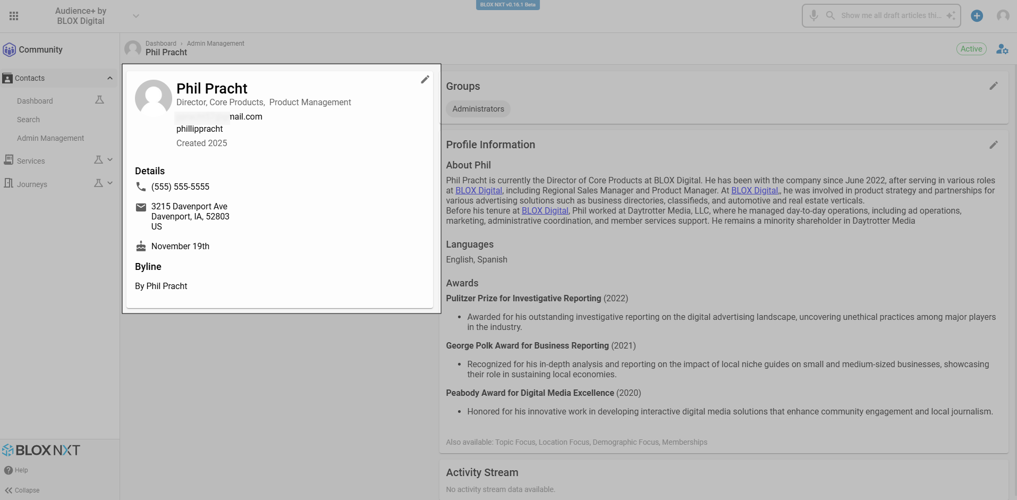Select Contacts in the sidebar

tap(30, 78)
